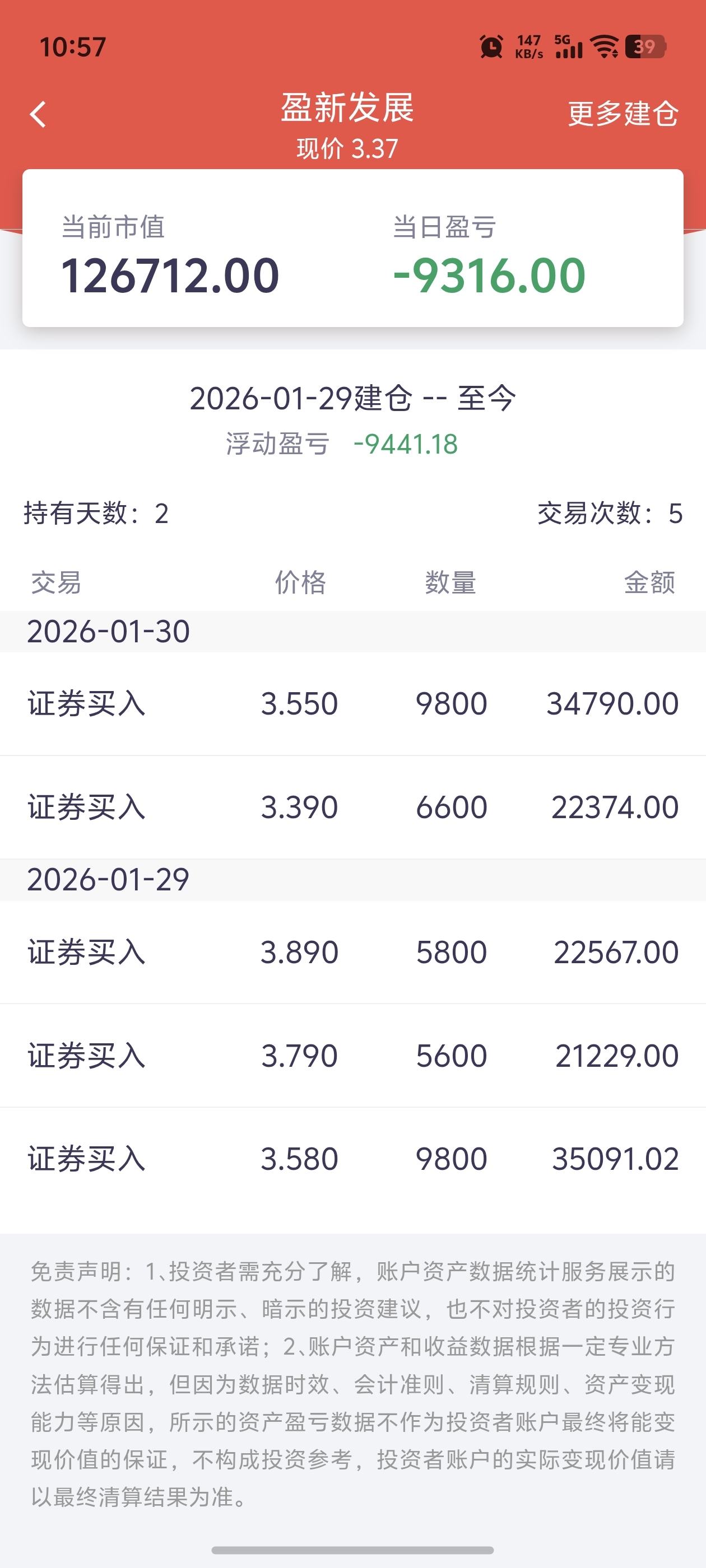Image resolution: width=706 pixels, height=1568 pixels.
Task: Tap the Wi-Fi status icon
Action: pos(606,46)
